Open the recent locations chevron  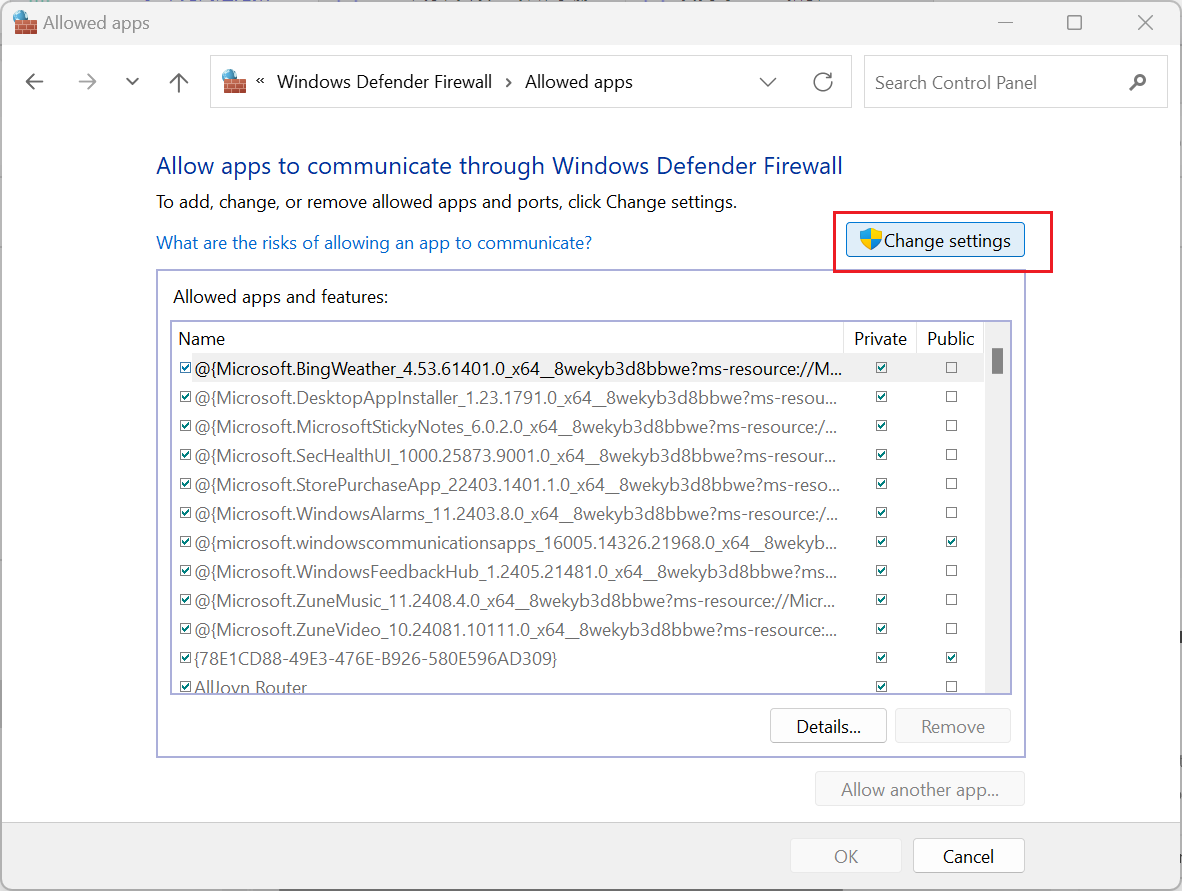[x=133, y=81]
